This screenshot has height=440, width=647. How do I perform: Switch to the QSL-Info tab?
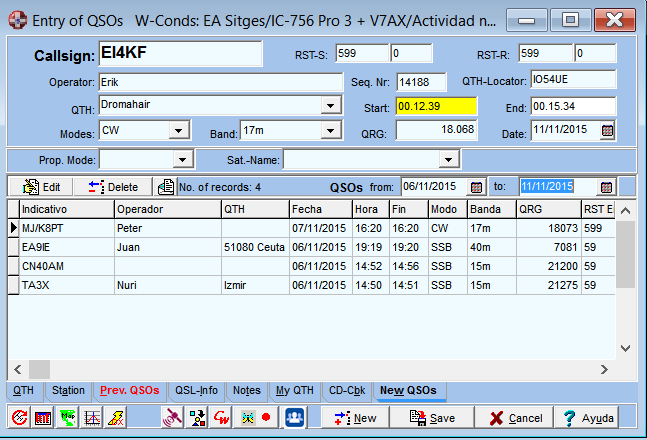[196, 390]
